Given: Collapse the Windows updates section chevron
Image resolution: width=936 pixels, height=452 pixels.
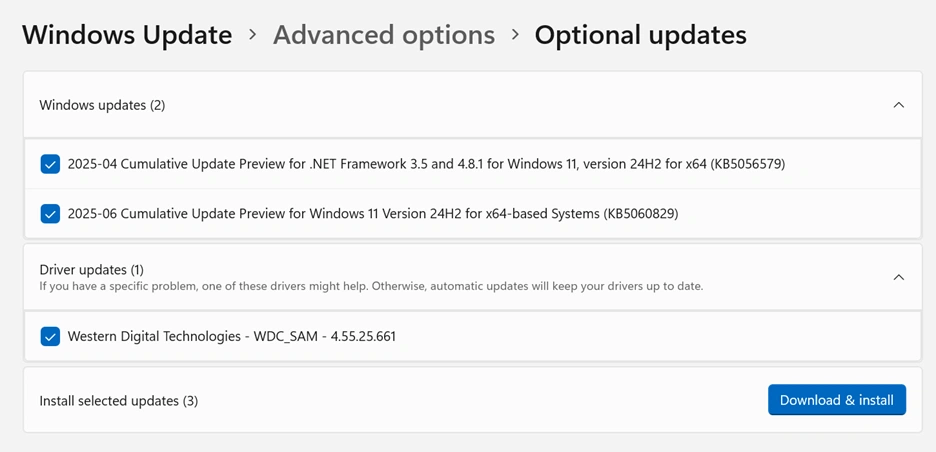Looking at the screenshot, I should click(898, 105).
